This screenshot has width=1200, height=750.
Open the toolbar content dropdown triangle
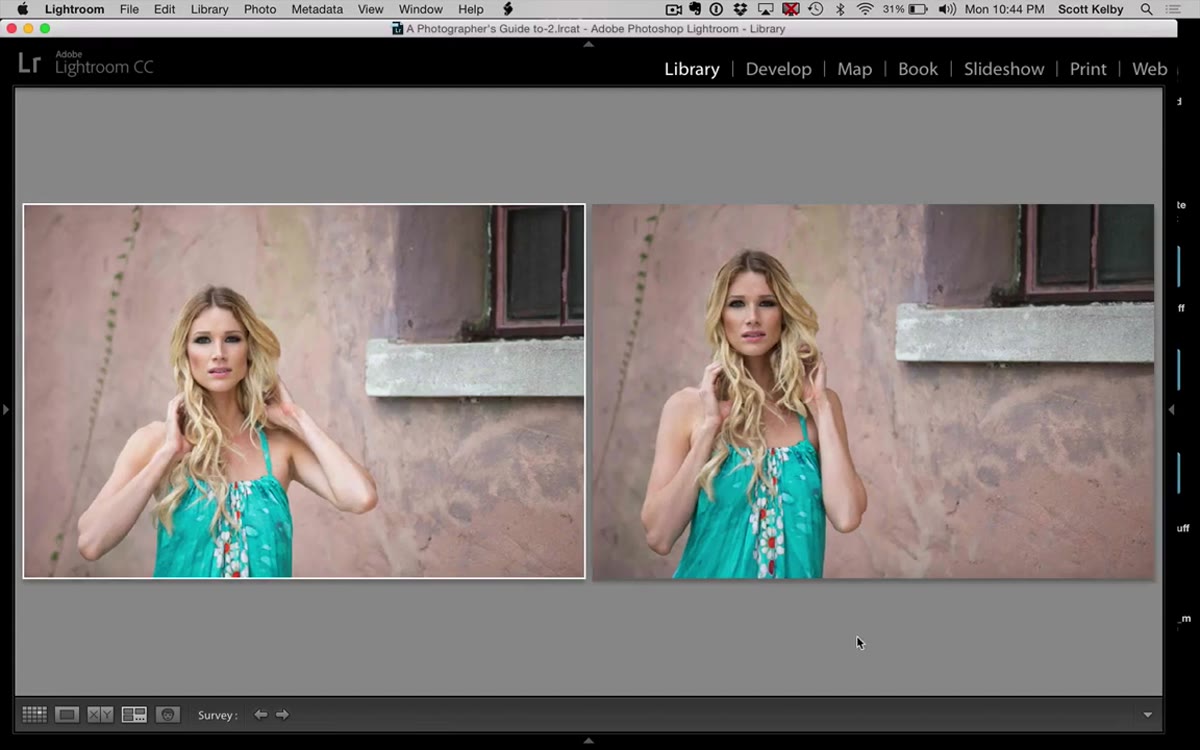pyautogui.click(x=1147, y=715)
